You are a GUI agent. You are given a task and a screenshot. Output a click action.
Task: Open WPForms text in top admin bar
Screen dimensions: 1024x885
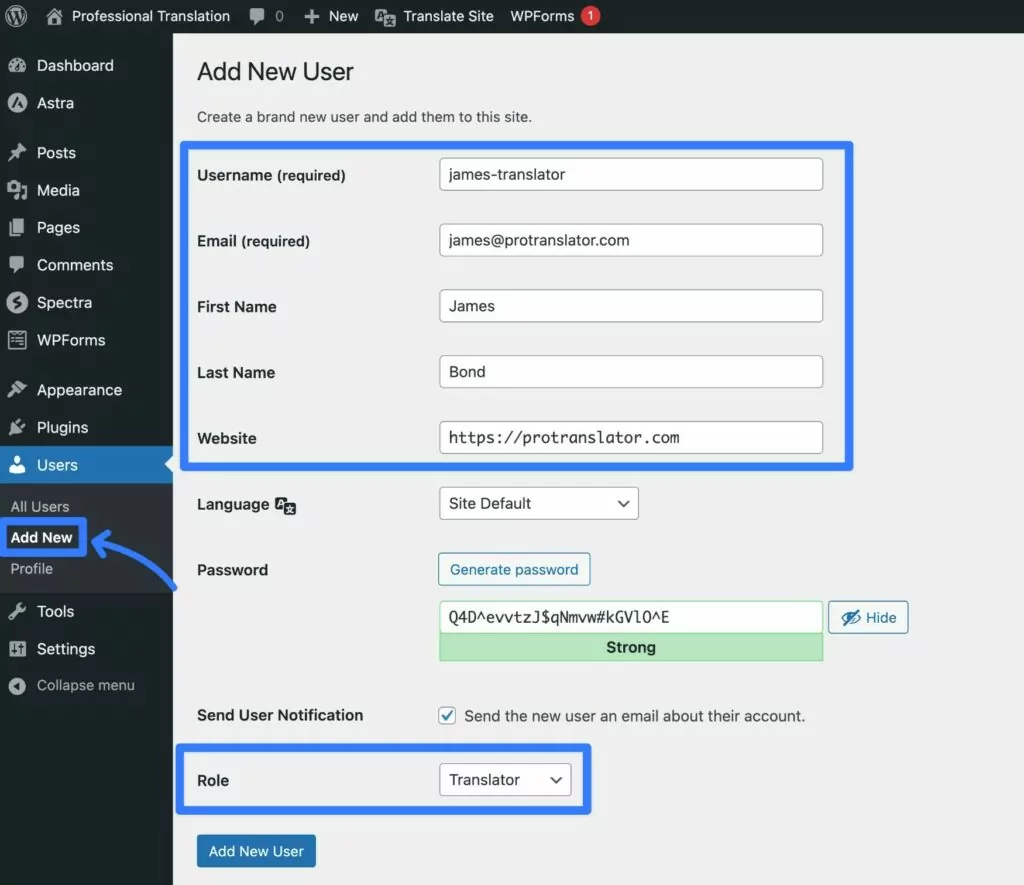(x=542, y=16)
